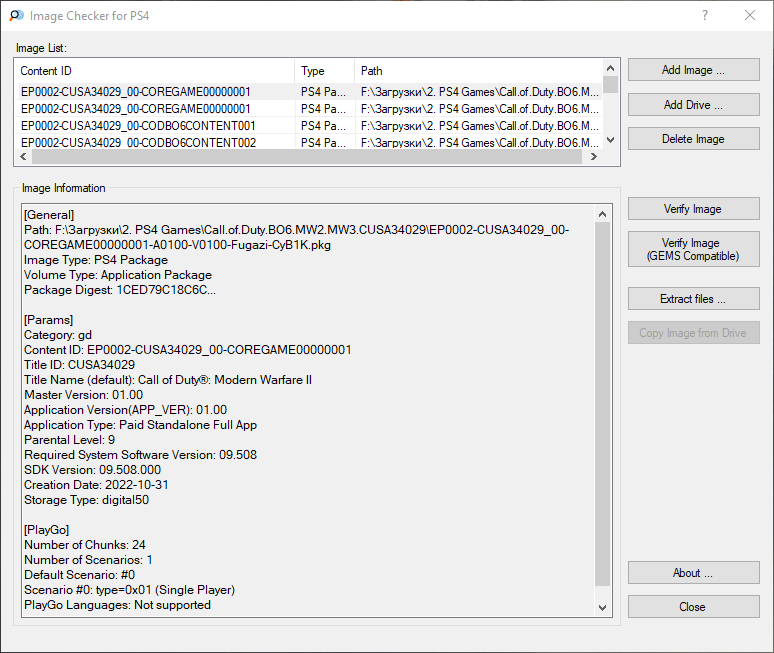The height and width of the screenshot is (653, 774).
Task: Open the About dialog
Action: pos(694,573)
